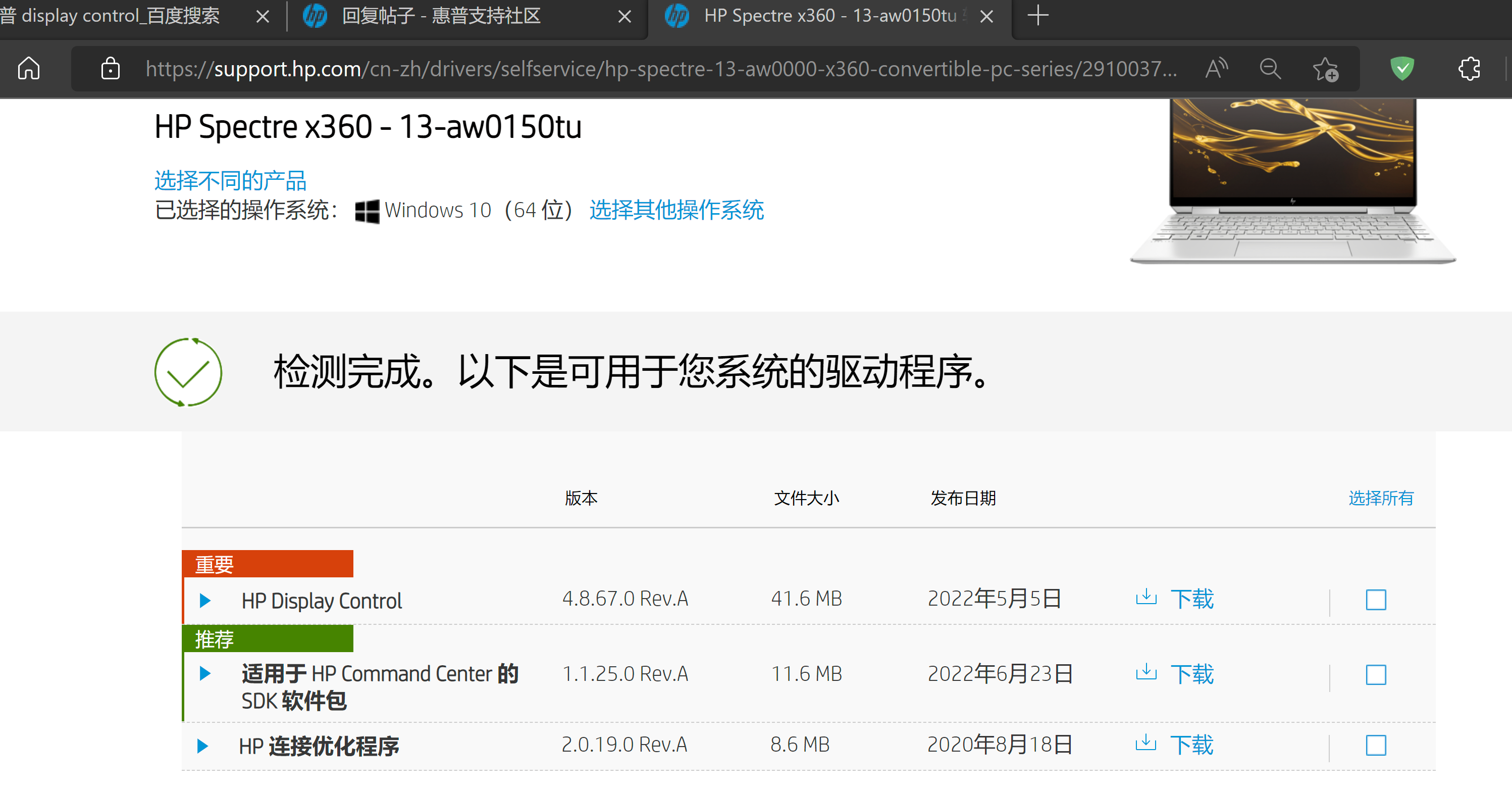Screen dimensions: 1512x789
Task: Add this page to favorites star
Action: point(1326,69)
